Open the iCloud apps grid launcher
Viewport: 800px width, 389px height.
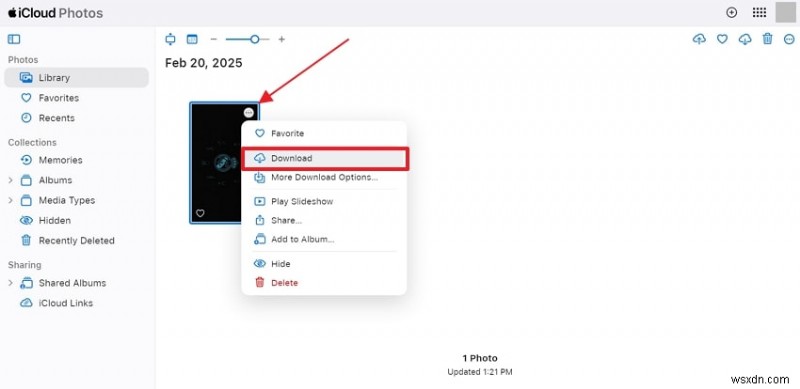(759, 13)
